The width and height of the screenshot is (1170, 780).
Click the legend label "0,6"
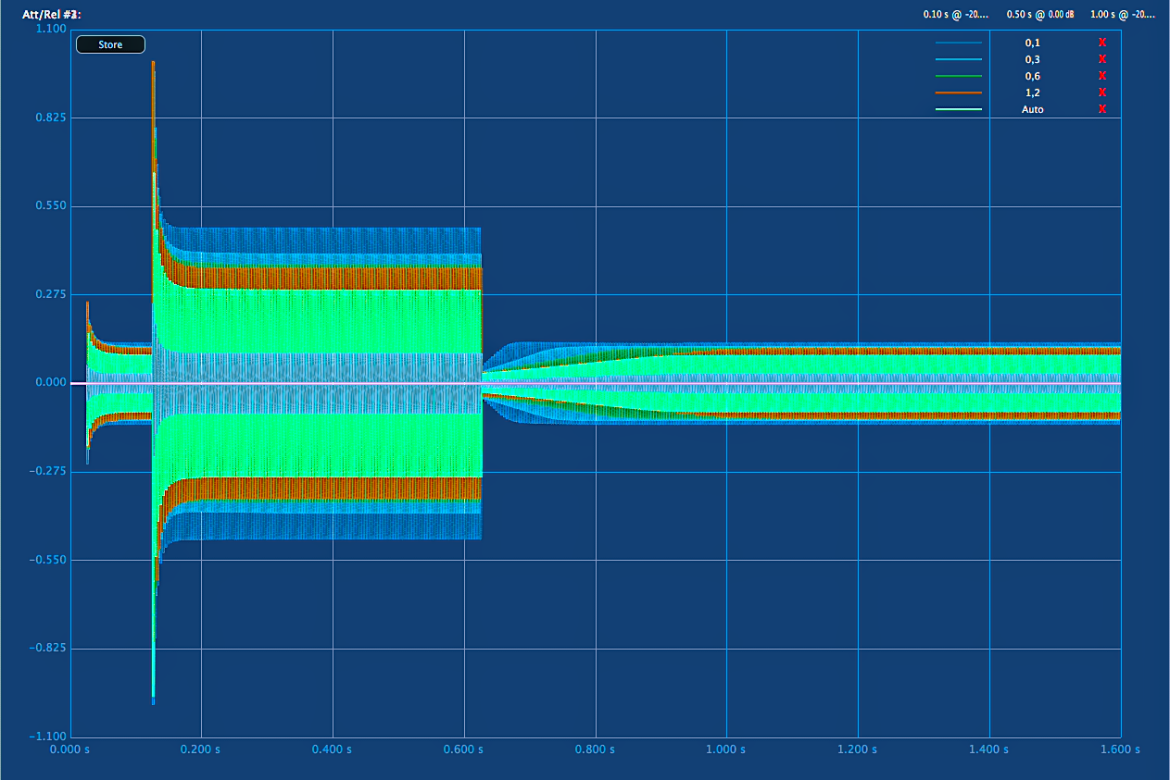tap(1033, 76)
